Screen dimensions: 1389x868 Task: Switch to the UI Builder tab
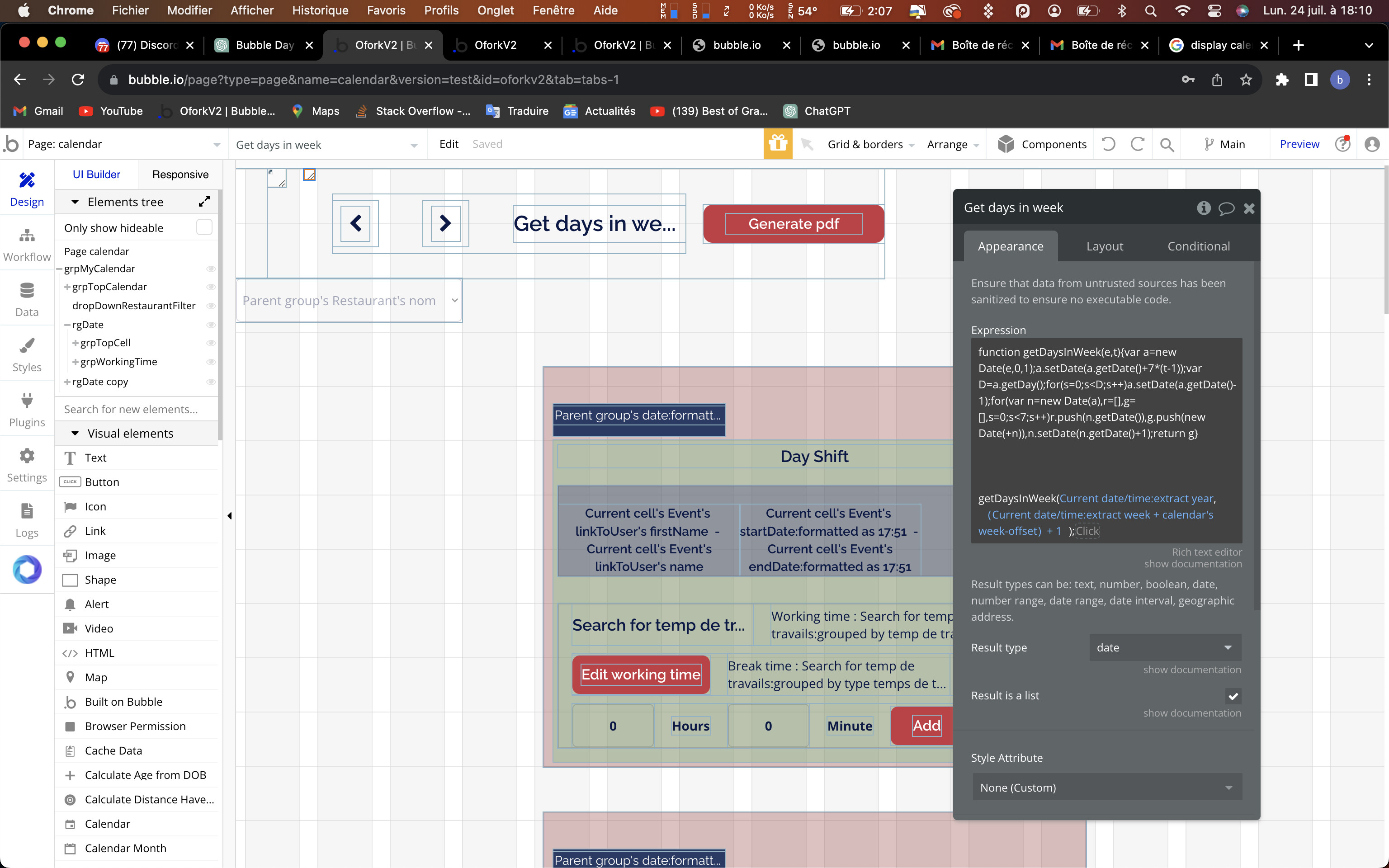(x=96, y=175)
